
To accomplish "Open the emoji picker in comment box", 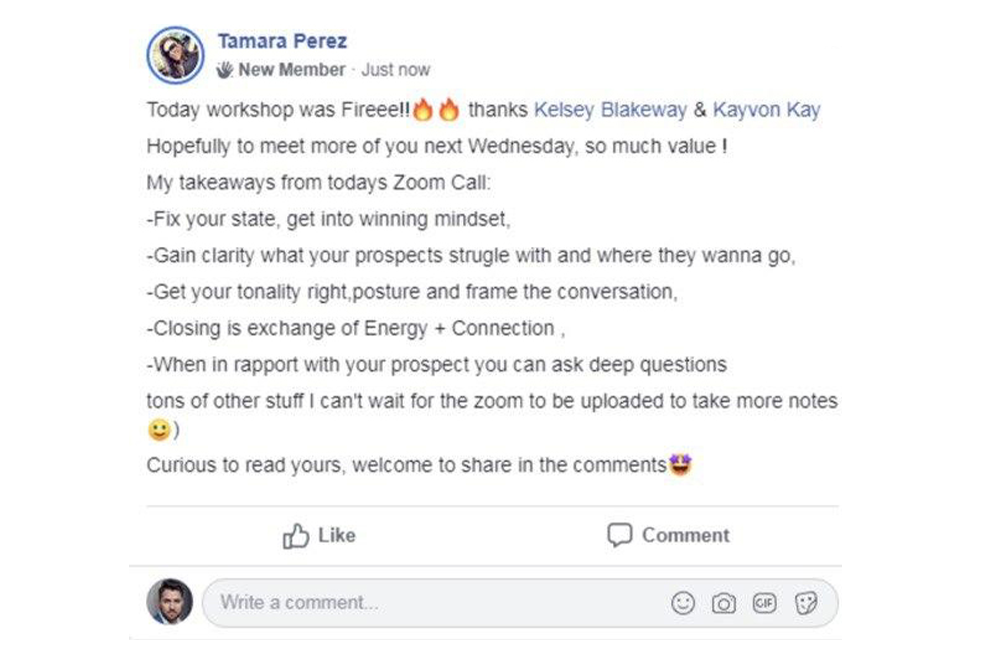I will (x=683, y=603).
